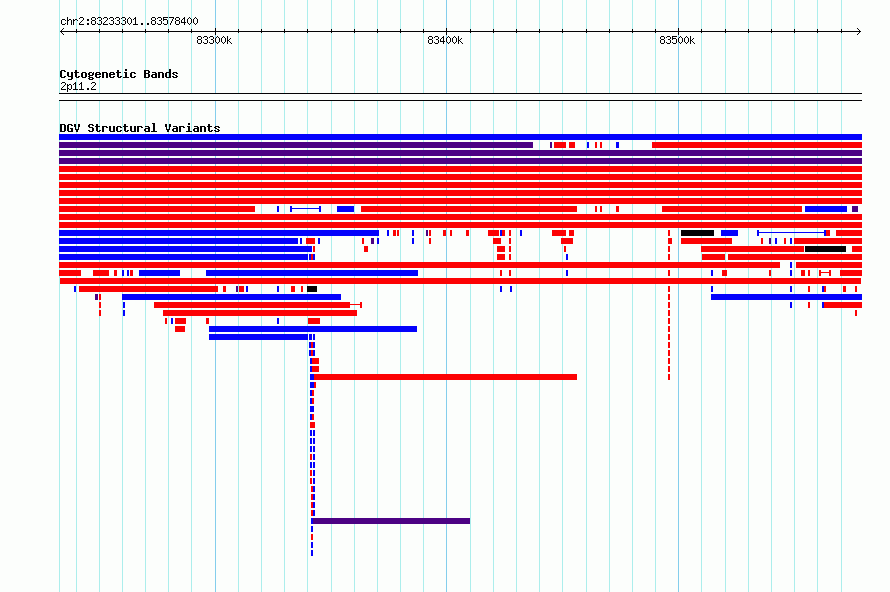Click the tiny black variant block near 83340k
Screen dimensions: 890x592
point(312,289)
